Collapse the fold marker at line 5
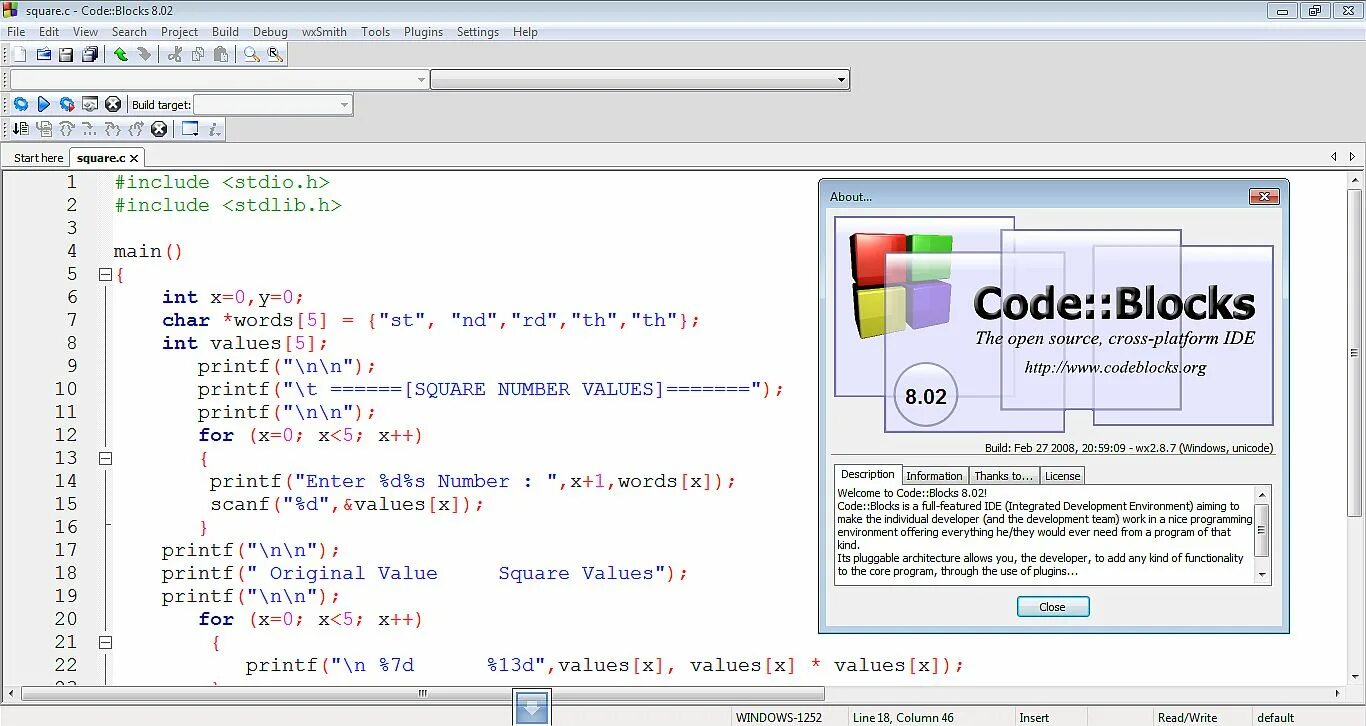The width and height of the screenshot is (1366, 726). click(x=105, y=274)
